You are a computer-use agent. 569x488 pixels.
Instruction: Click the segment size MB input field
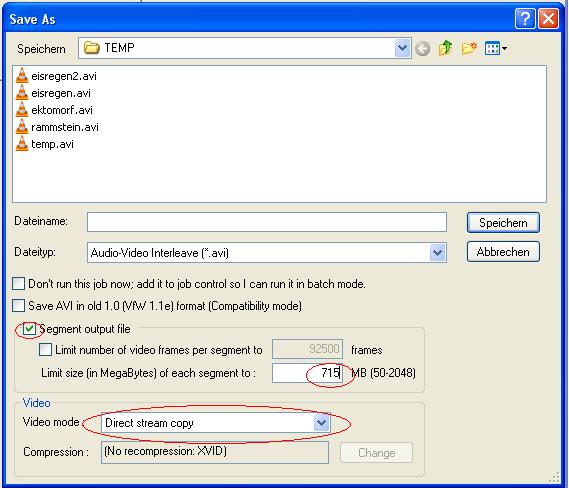pos(307,373)
